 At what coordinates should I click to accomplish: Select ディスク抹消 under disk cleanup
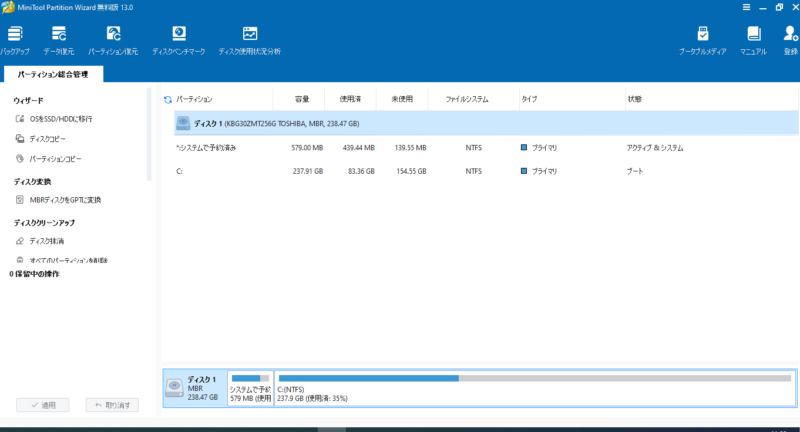pyautogui.click(x=46, y=241)
